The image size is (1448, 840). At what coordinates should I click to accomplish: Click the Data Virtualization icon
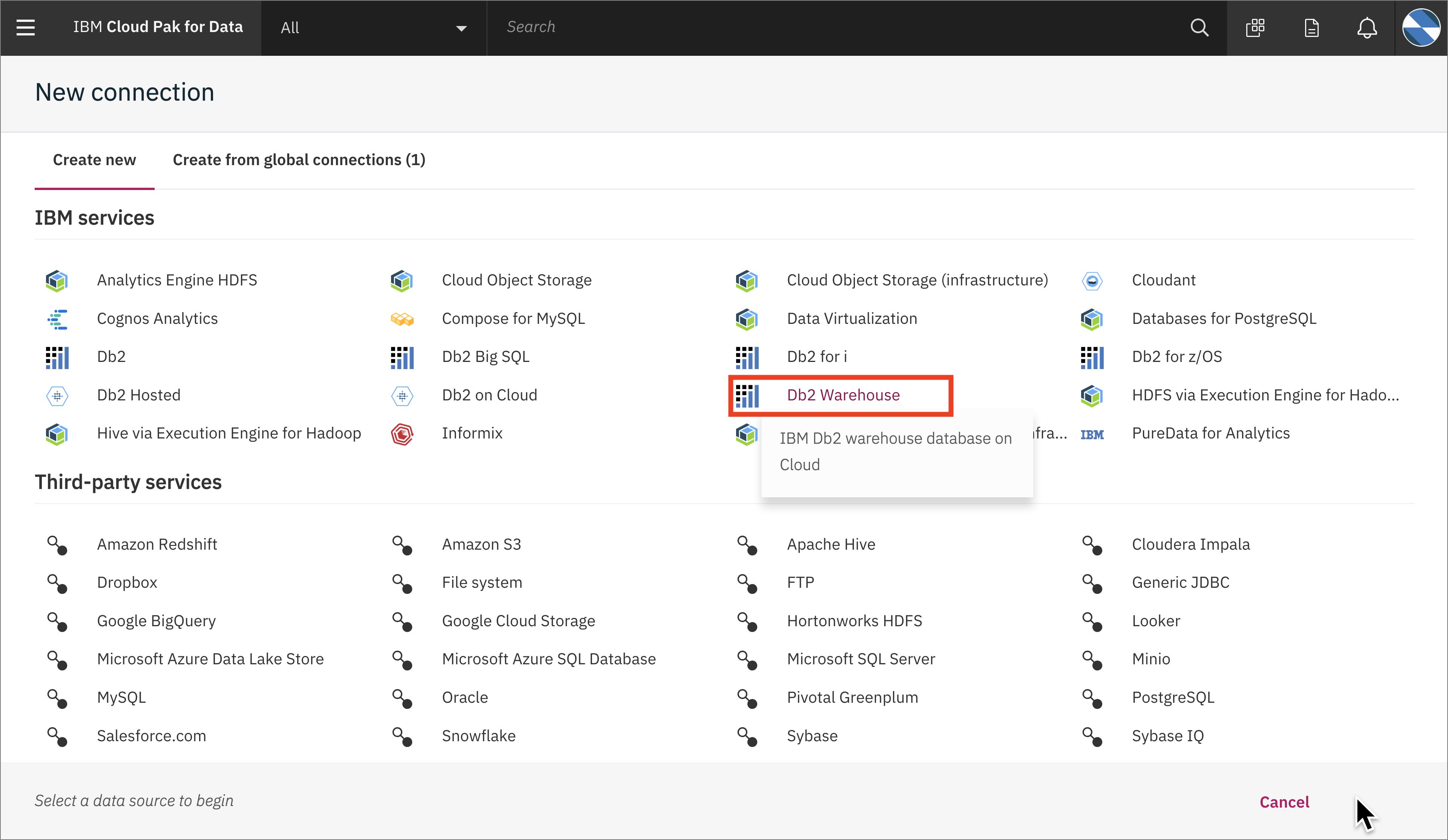[746, 319]
